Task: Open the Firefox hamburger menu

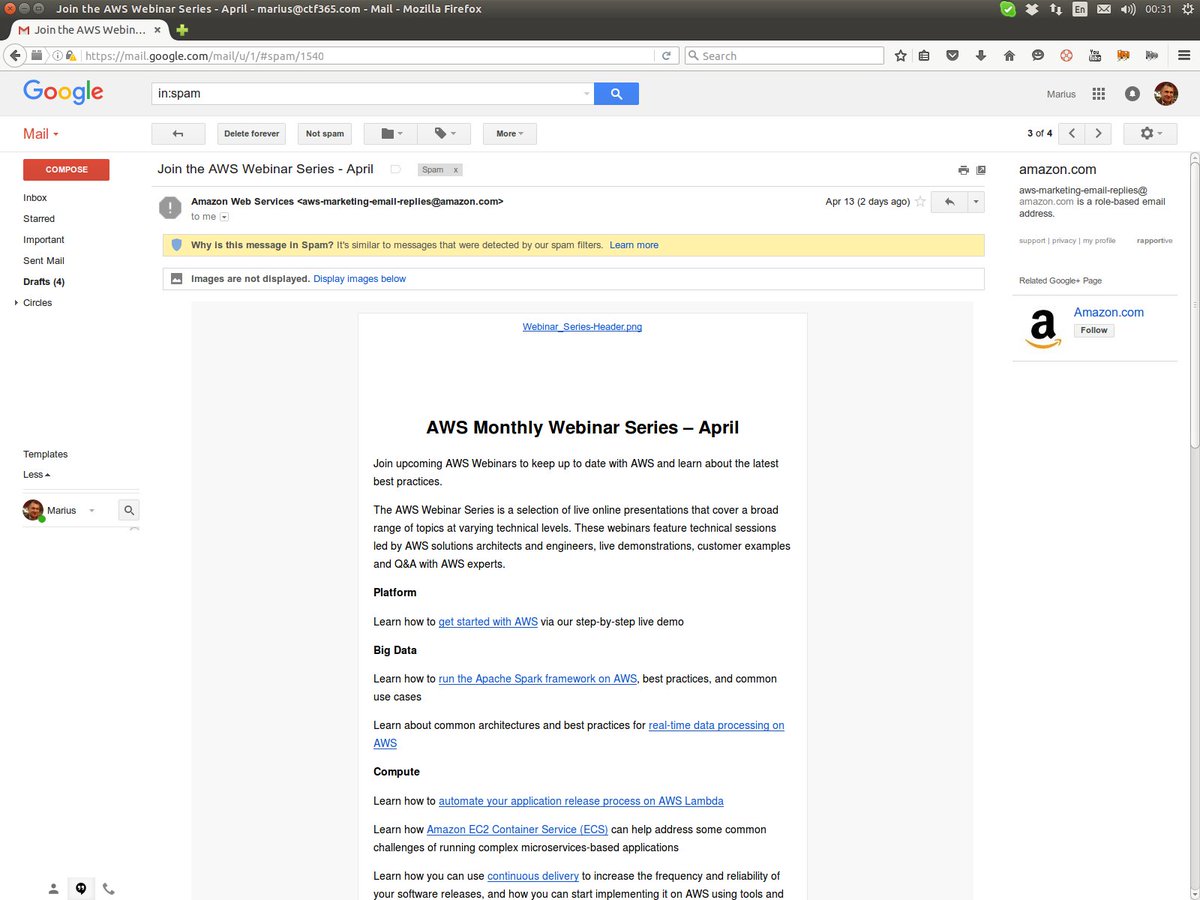Action: point(1183,56)
